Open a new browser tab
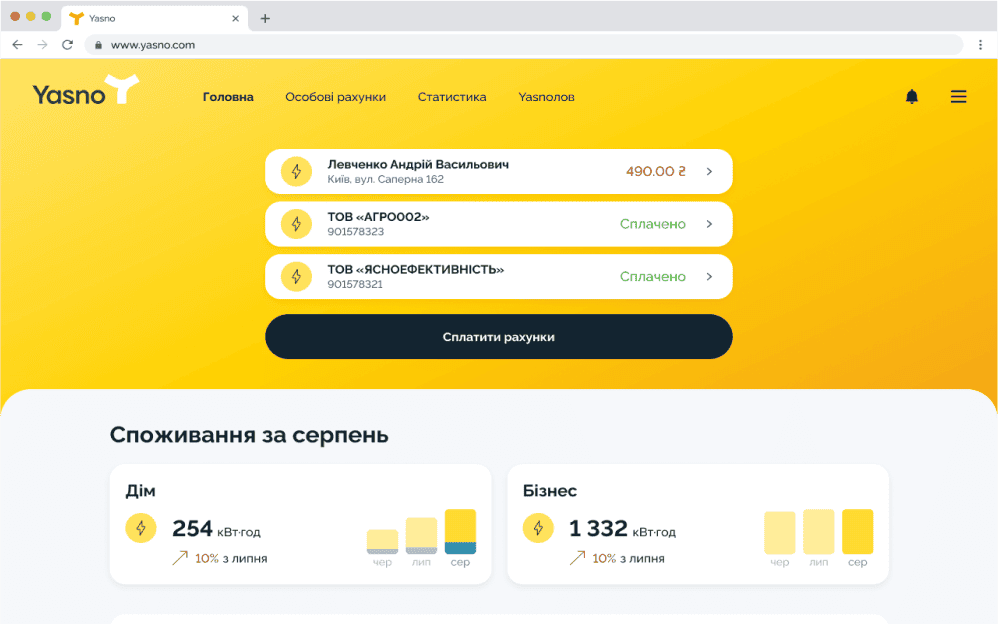 265,18
